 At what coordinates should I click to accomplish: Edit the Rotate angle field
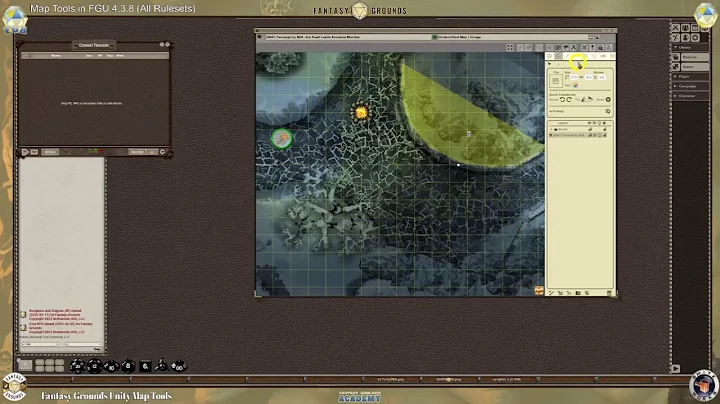pos(602,78)
